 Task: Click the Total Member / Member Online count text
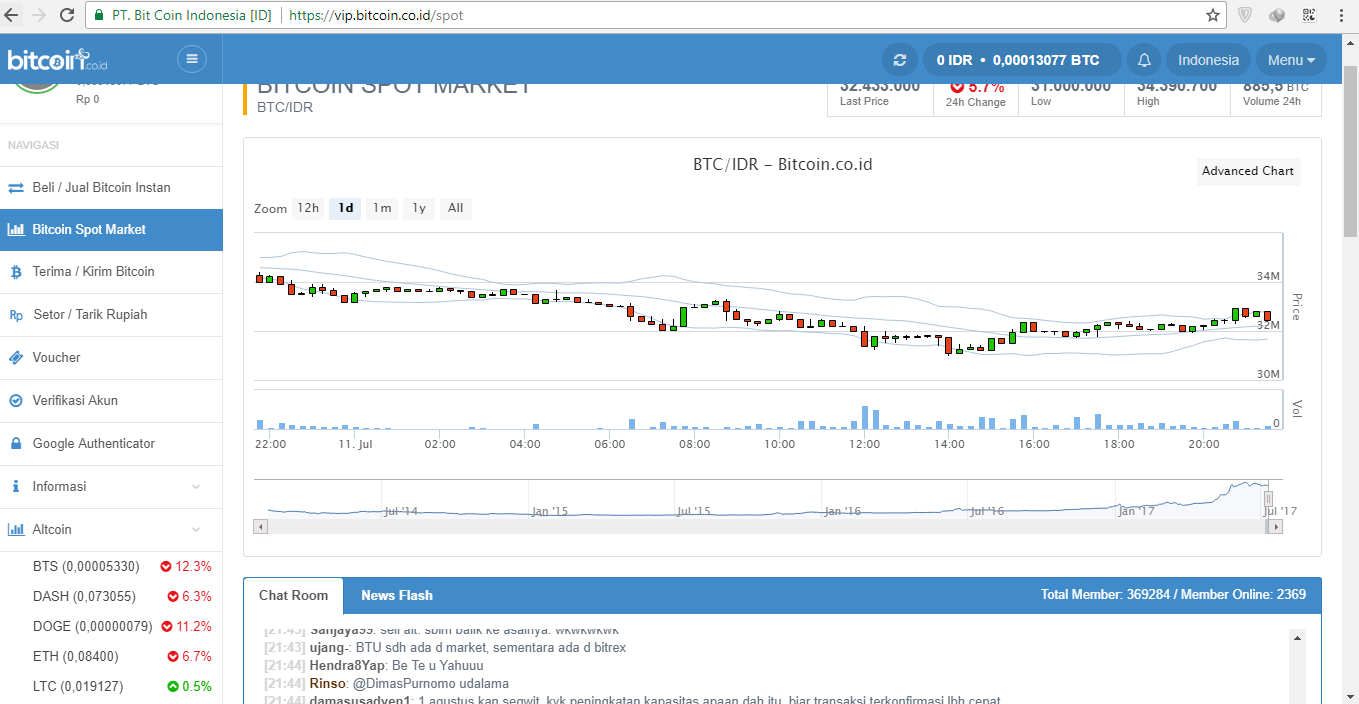pyautogui.click(x=1173, y=595)
